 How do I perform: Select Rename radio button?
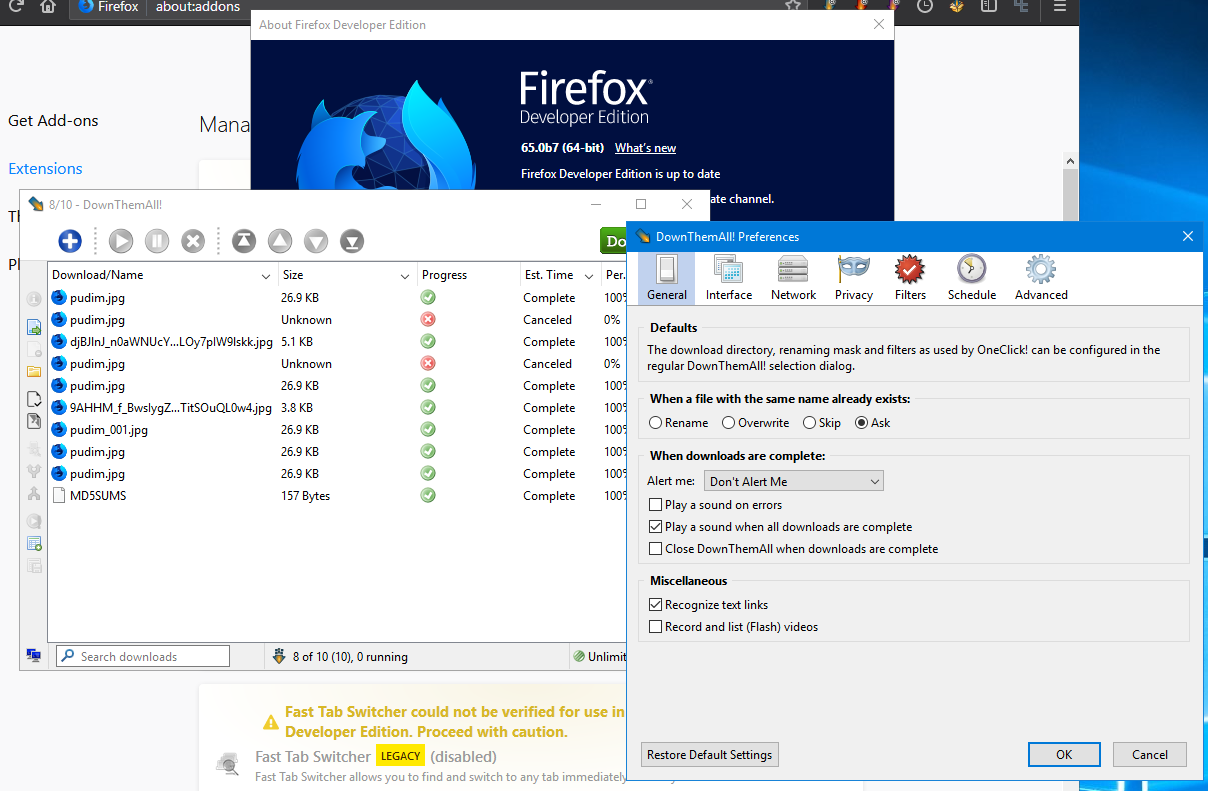click(x=656, y=423)
